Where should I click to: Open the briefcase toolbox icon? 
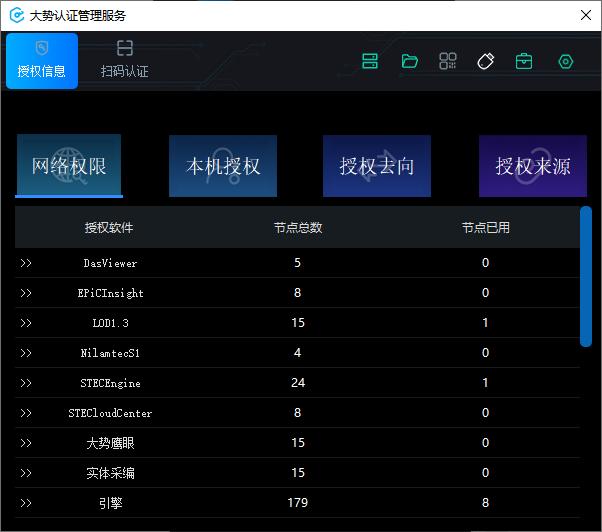pyautogui.click(x=524, y=61)
